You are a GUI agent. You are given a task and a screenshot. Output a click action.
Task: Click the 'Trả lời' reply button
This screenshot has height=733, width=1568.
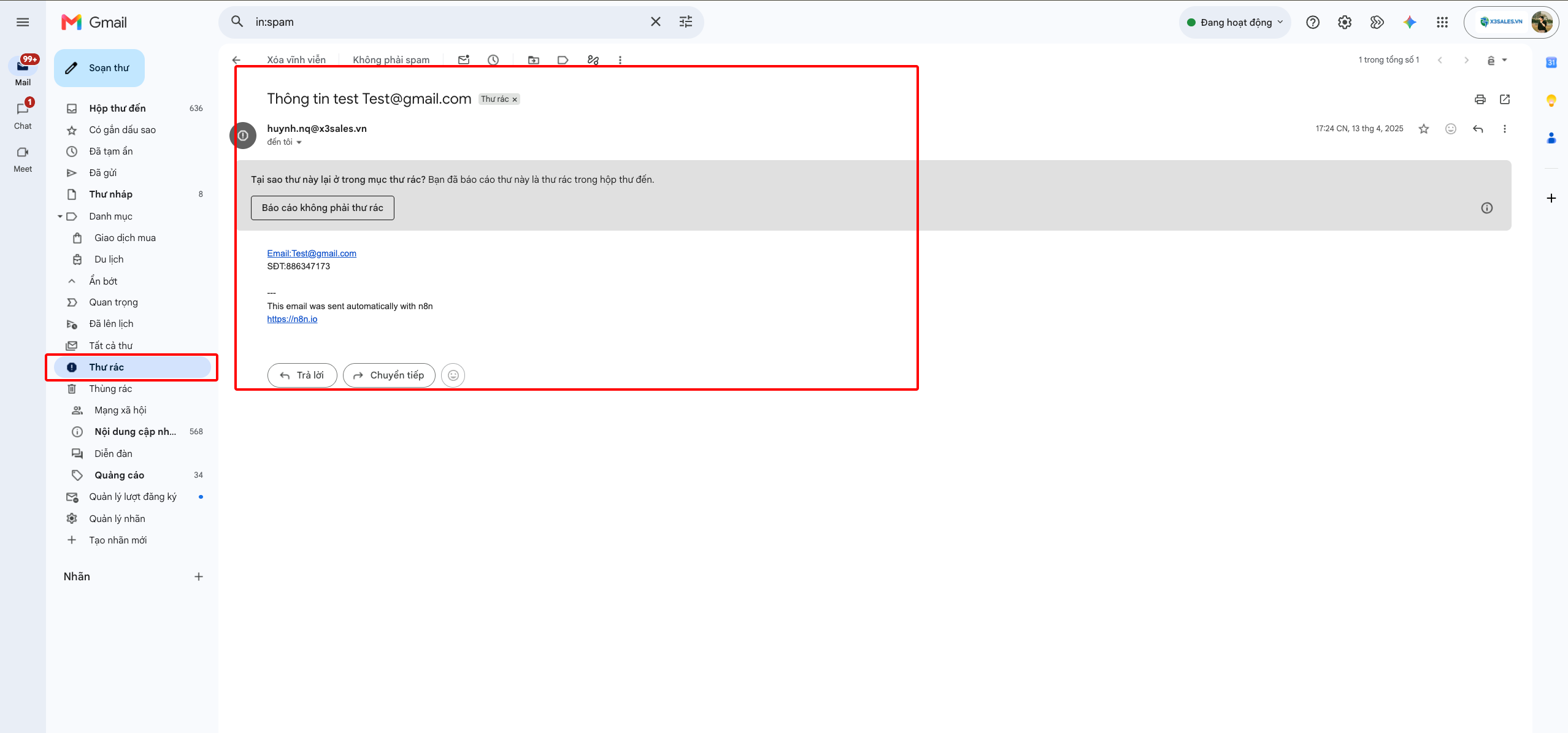pyautogui.click(x=302, y=375)
